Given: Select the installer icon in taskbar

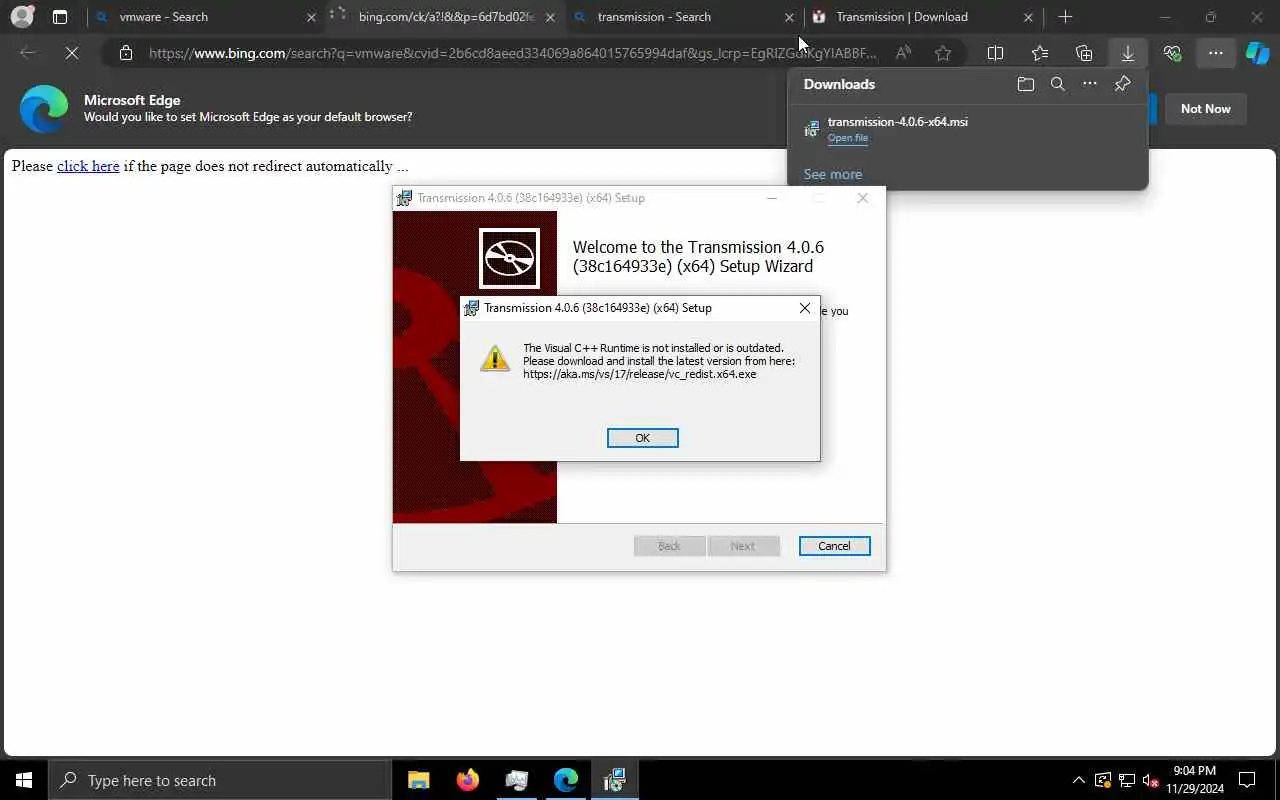Looking at the screenshot, I should [614, 780].
